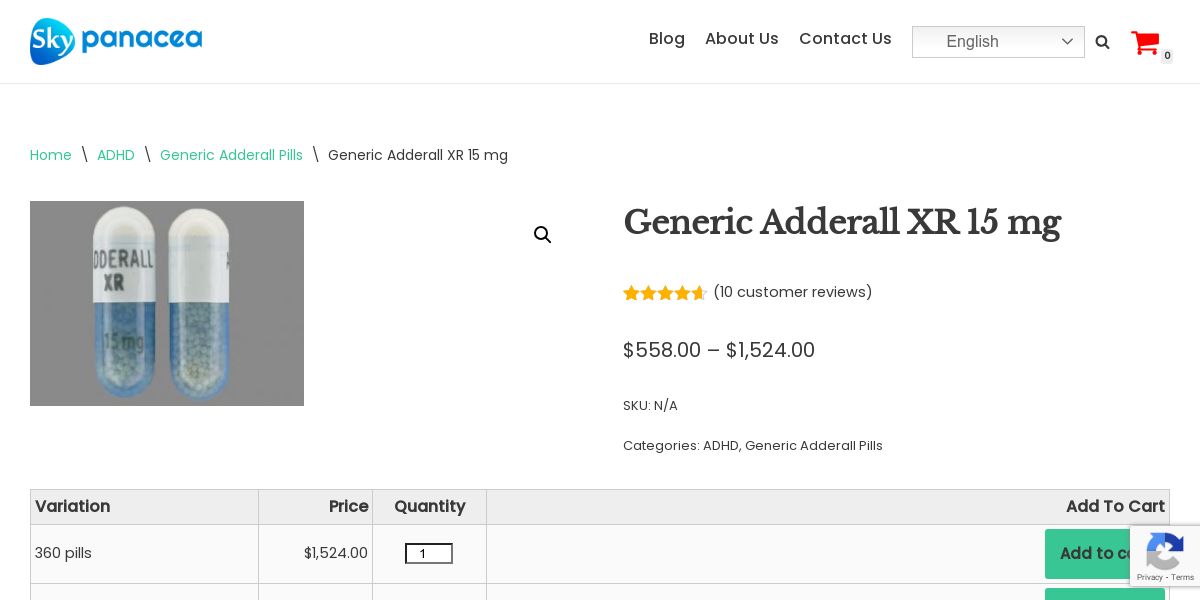Open the Blog menu item
The height and width of the screenshot is (600, 1200).
pos(667,39)
